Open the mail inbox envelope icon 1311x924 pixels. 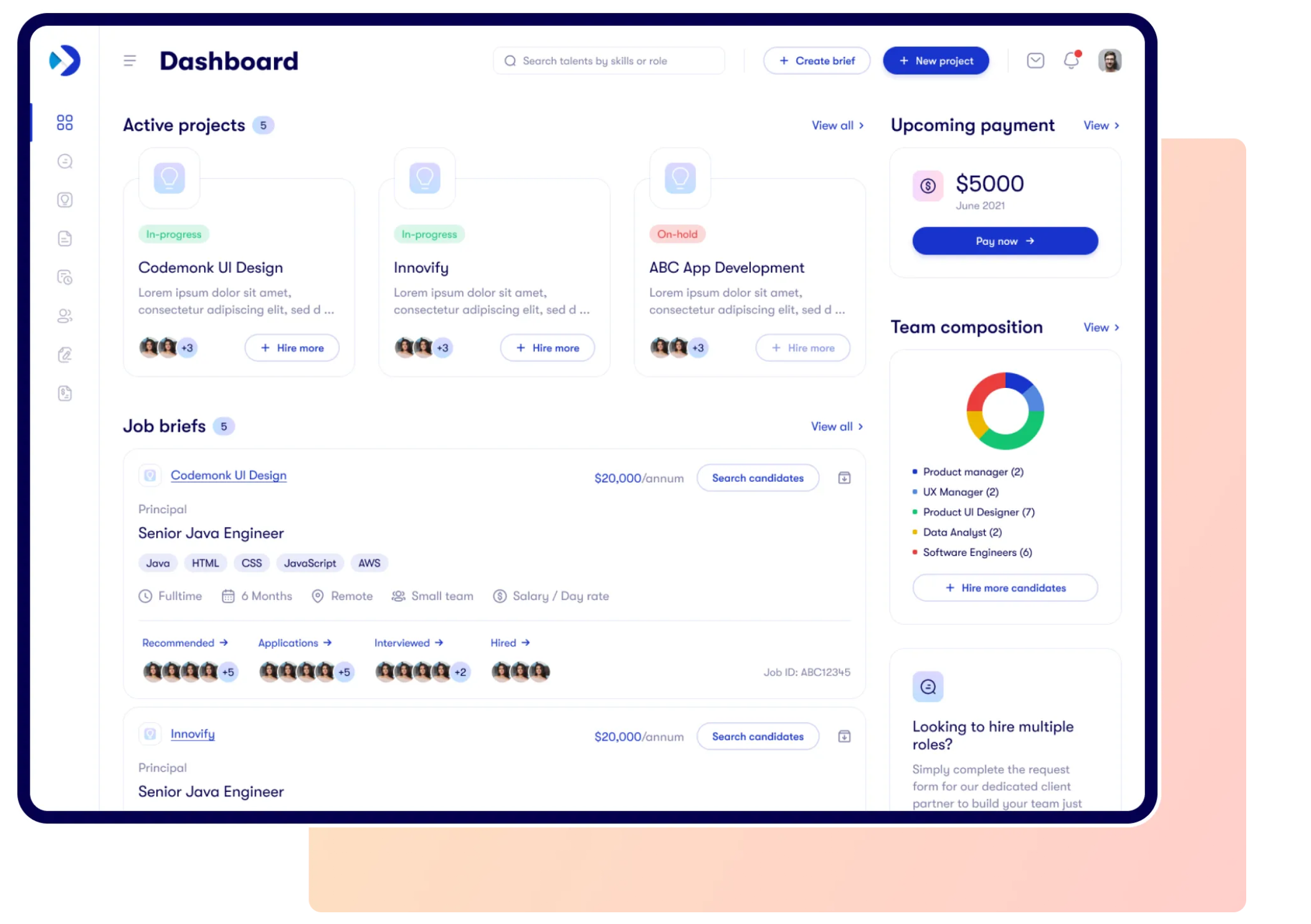point(1035,60)
